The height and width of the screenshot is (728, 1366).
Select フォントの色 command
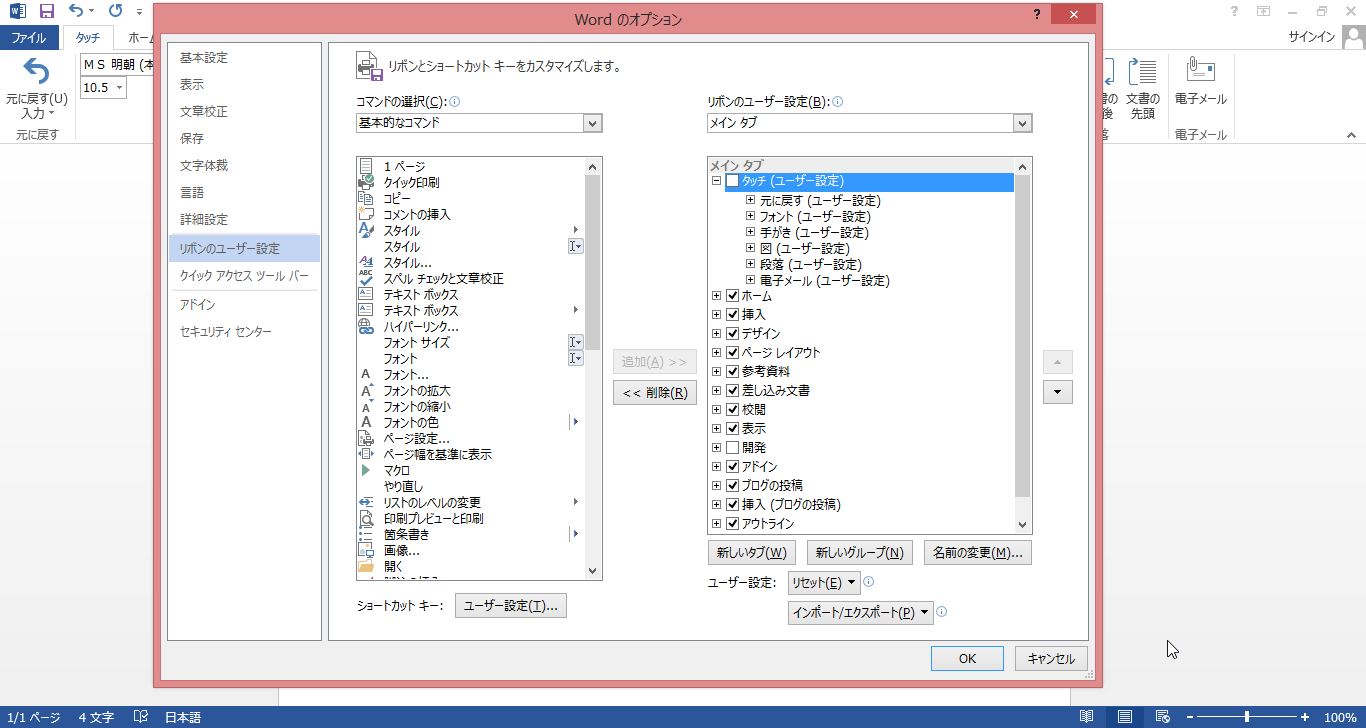point(411,422)
